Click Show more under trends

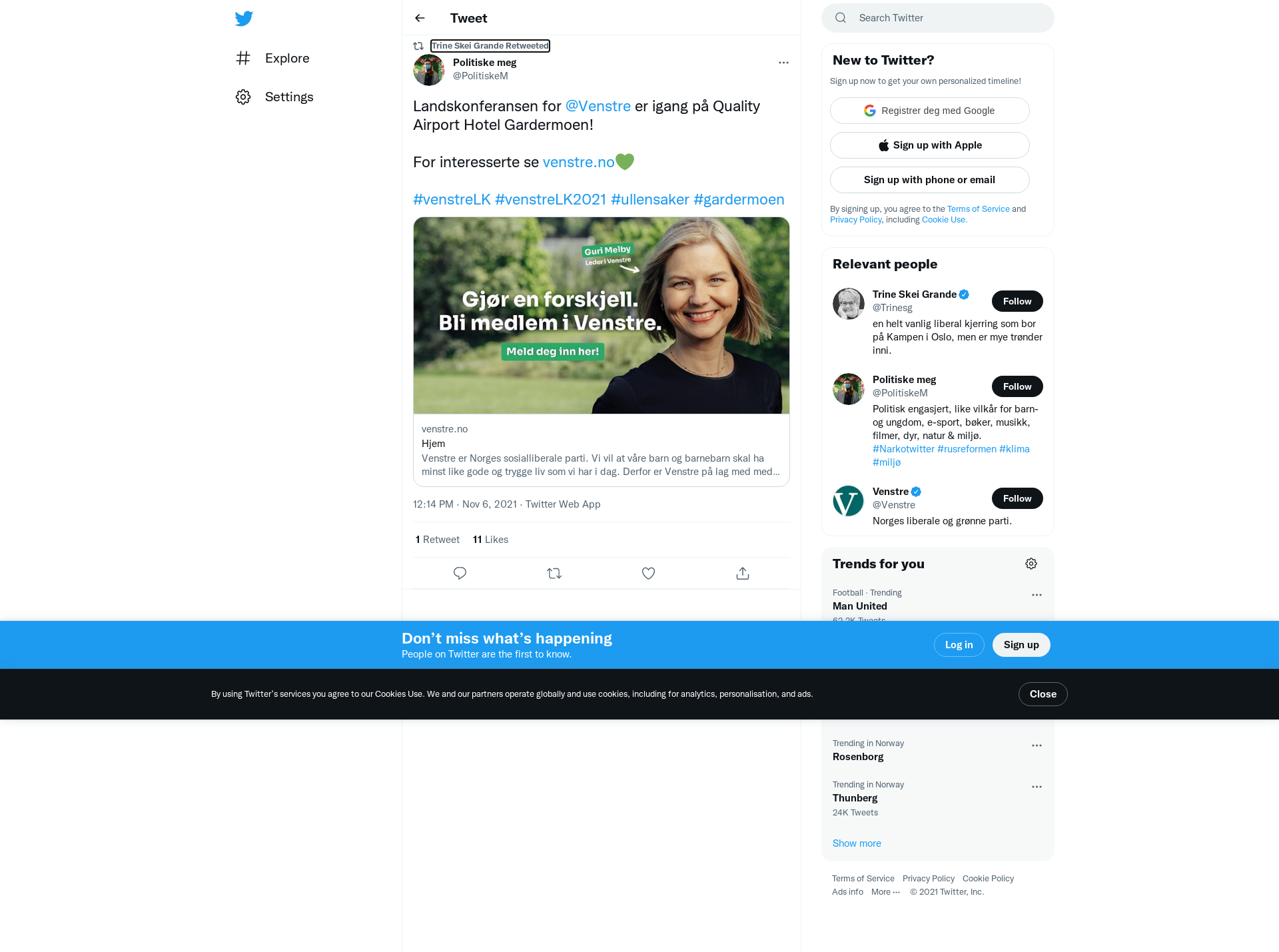[857, 843]
